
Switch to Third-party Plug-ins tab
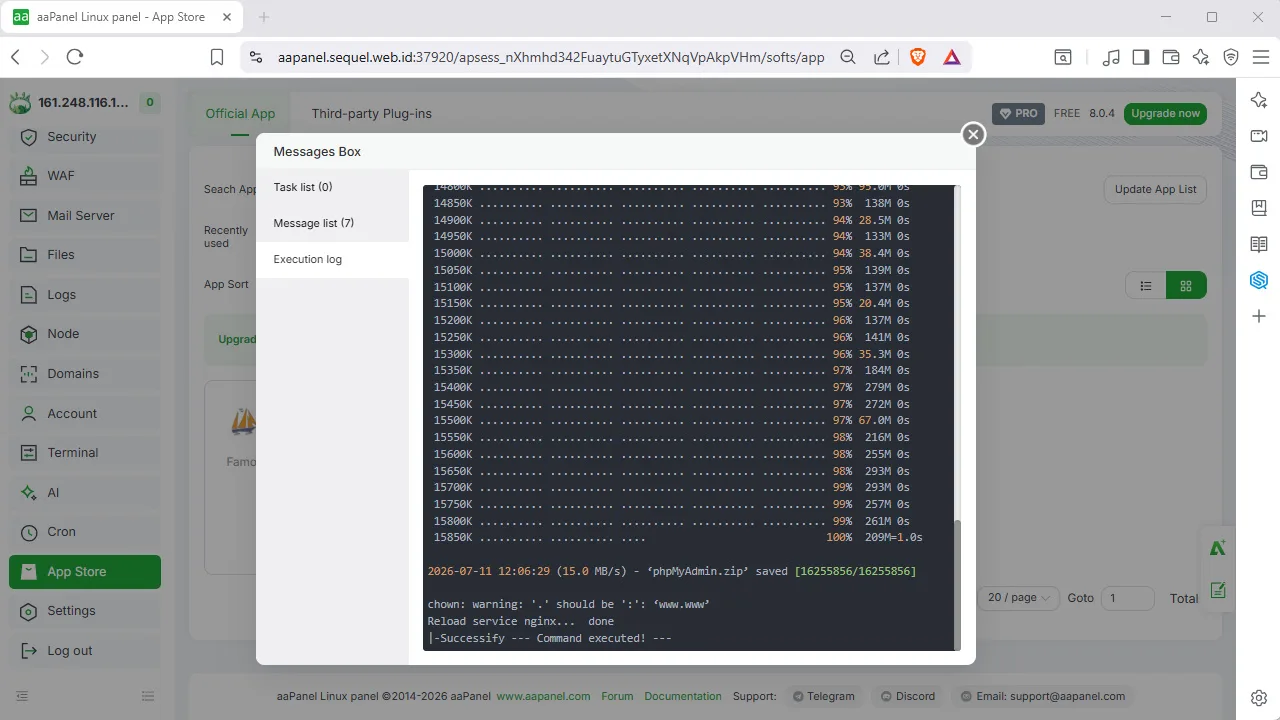click(372, 114)
